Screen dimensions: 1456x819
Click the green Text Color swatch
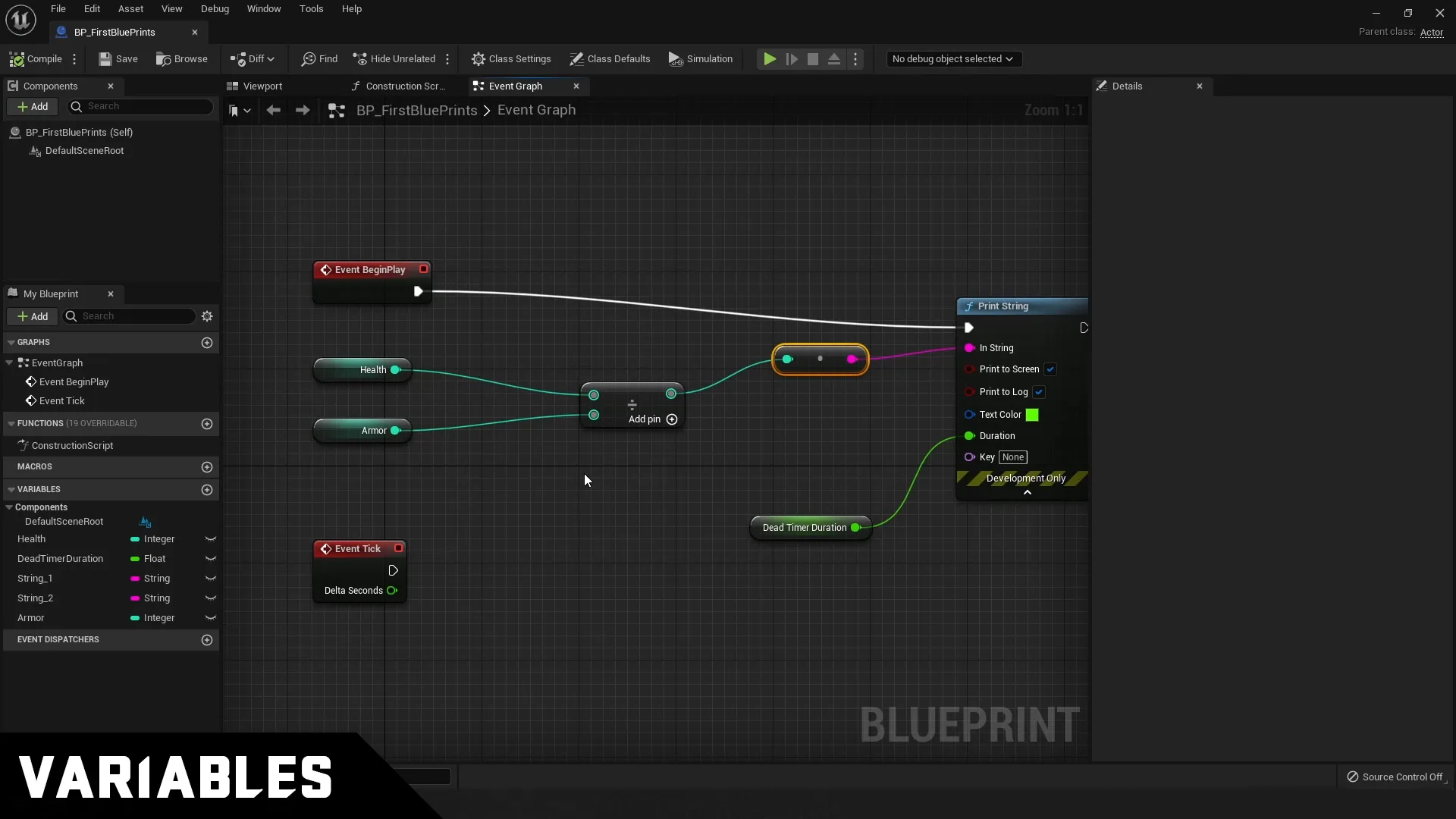pyautogui.click(x=1032, y=415)
